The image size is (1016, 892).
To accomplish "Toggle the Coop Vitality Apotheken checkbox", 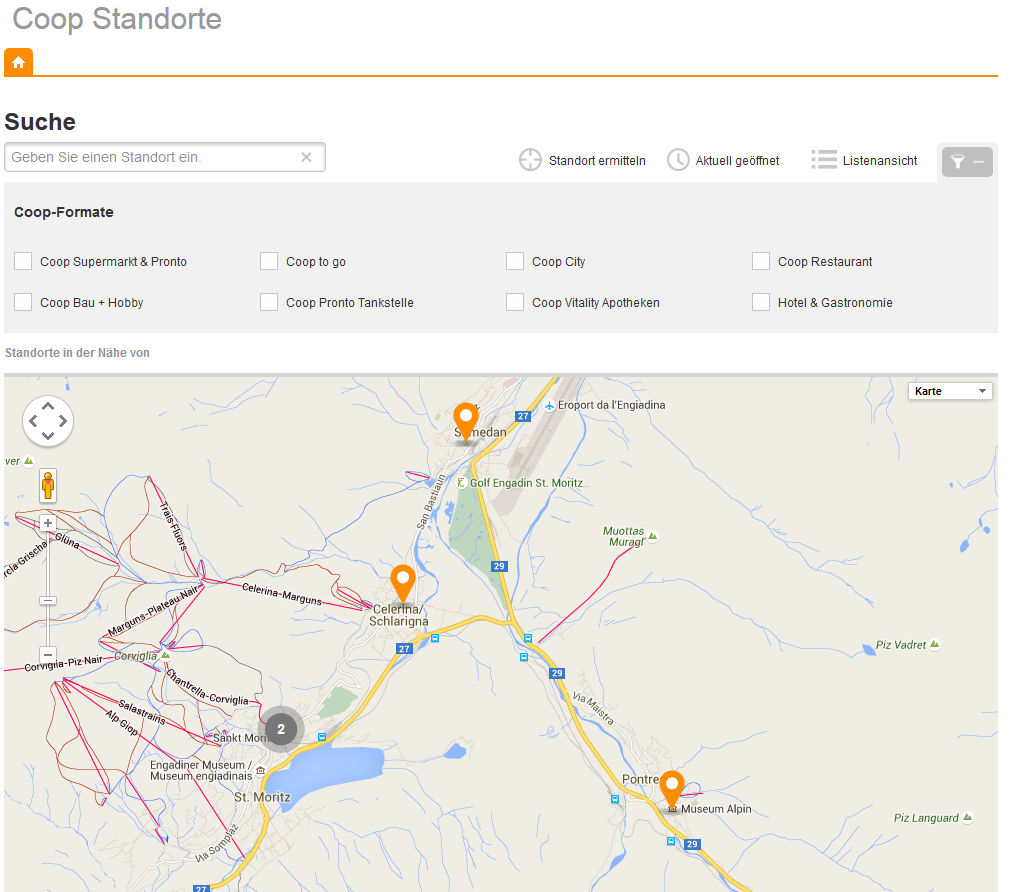I will click(515, 302).
